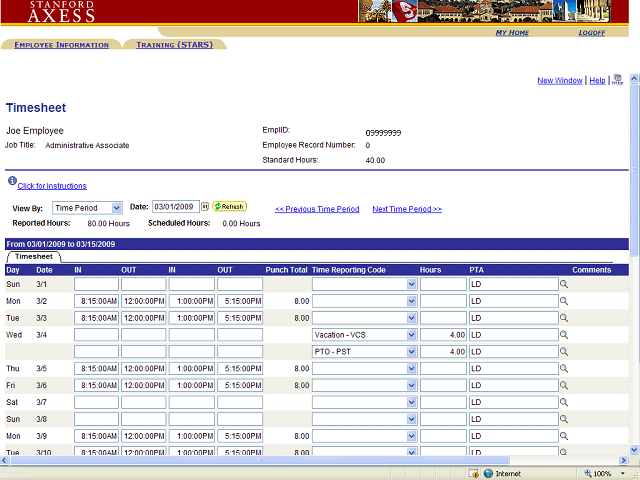This screenshot has height=480, width=640.
Task: Click the http icon next to Help
Action: [x=617, y=80]
